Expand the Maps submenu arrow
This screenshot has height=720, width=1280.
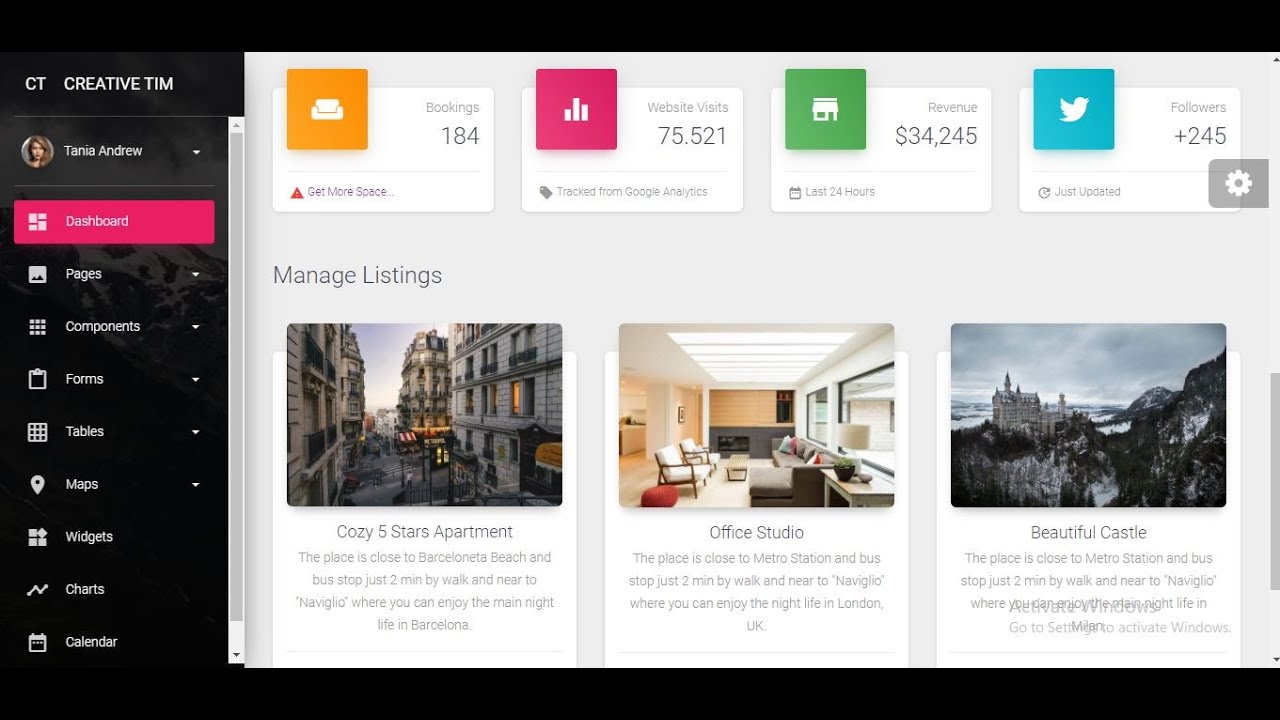(x=195, y=484)
